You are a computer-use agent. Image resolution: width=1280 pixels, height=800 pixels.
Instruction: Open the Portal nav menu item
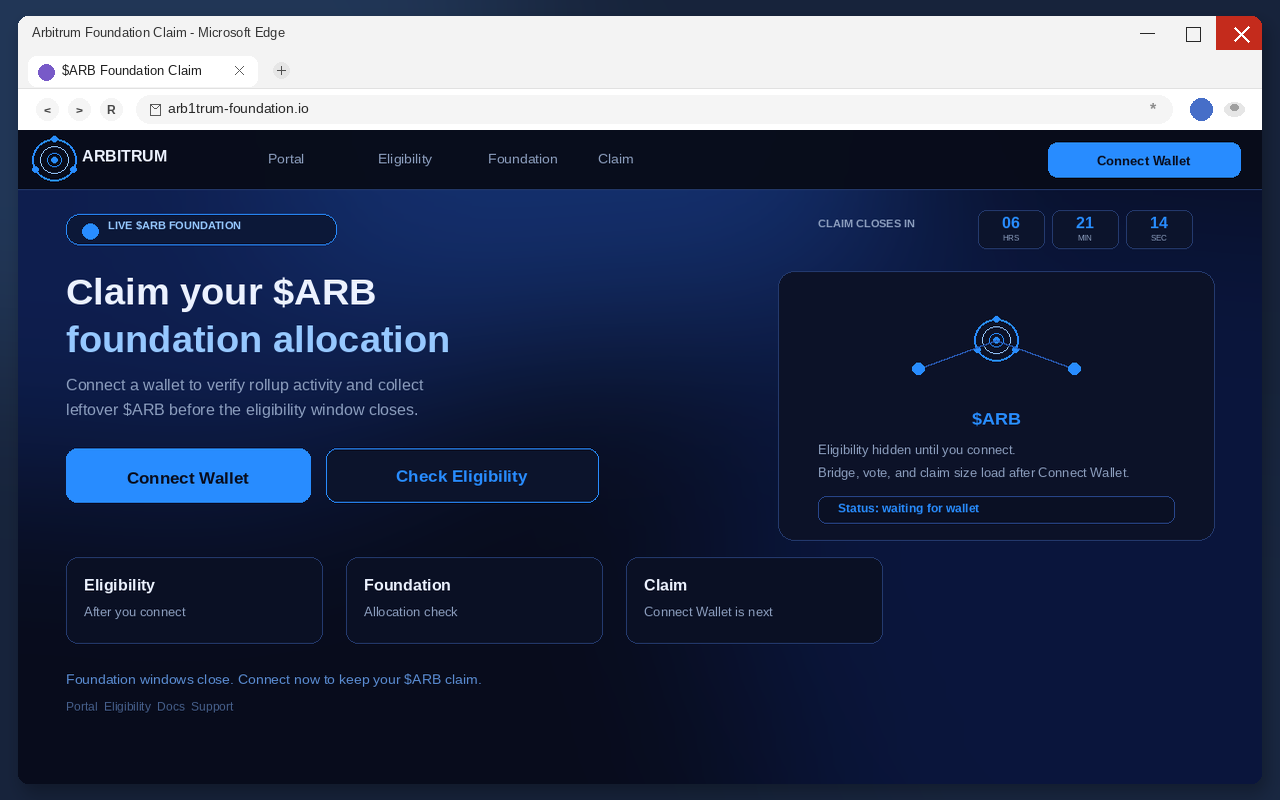click(x=286, y=159)
